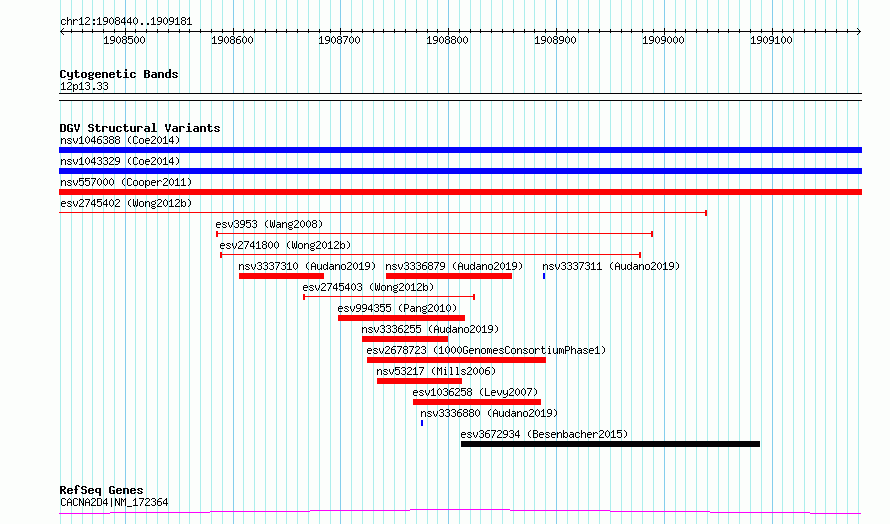Open the nsv53217 (Mills2006) label
The image size is (890, 524).
pos(436,371)
